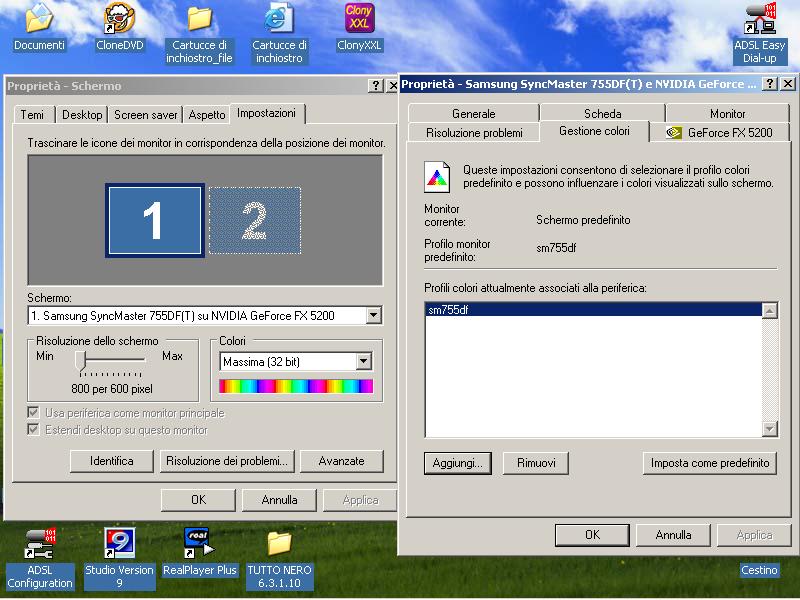Open the Schermo monitor selection dropdown

(373, 315)
